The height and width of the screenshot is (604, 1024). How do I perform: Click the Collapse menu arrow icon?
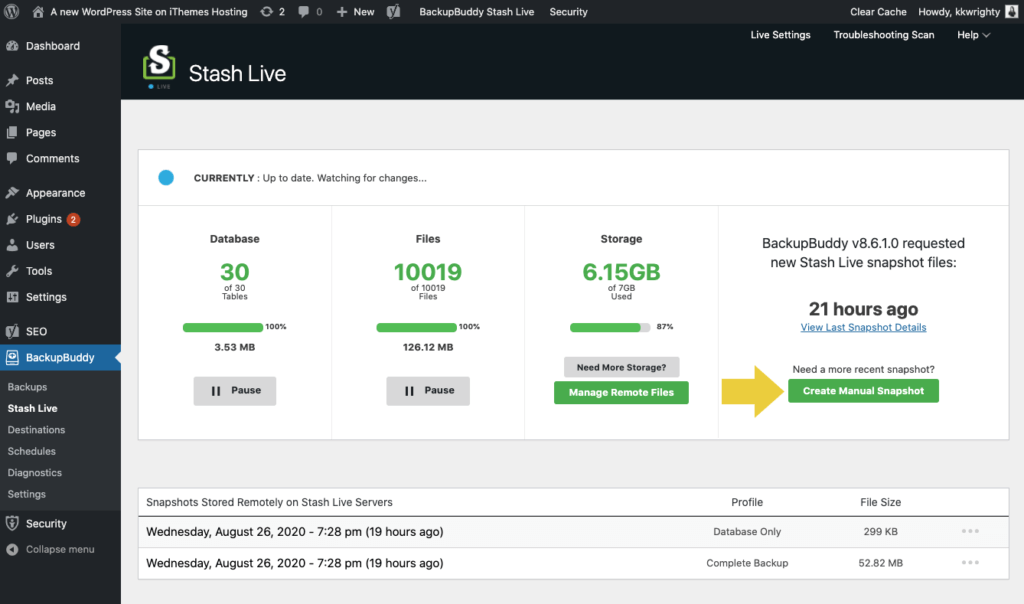(x=12, y=549)
